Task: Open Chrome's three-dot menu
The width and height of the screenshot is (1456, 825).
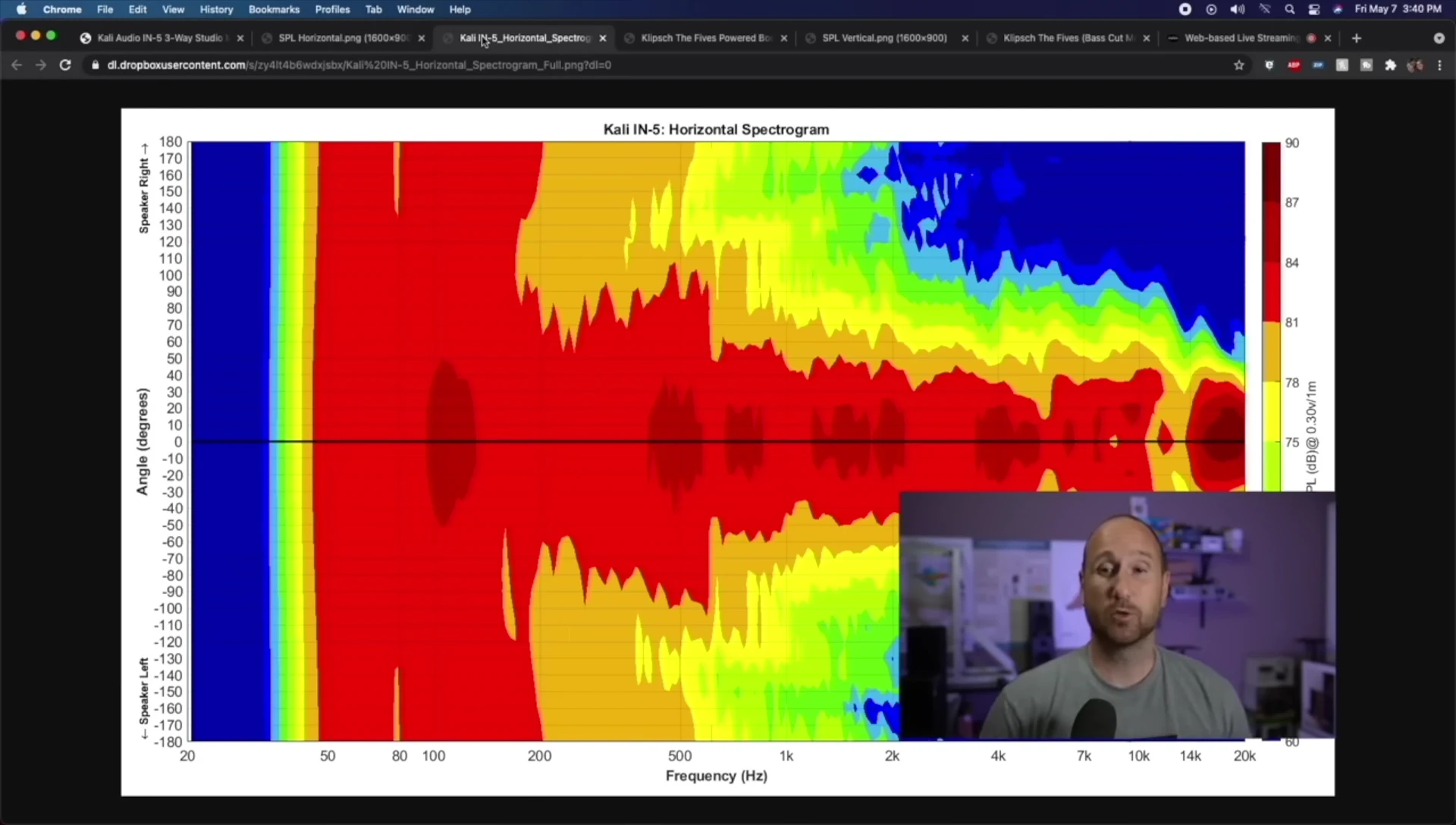Action: tap(1439, 65)
